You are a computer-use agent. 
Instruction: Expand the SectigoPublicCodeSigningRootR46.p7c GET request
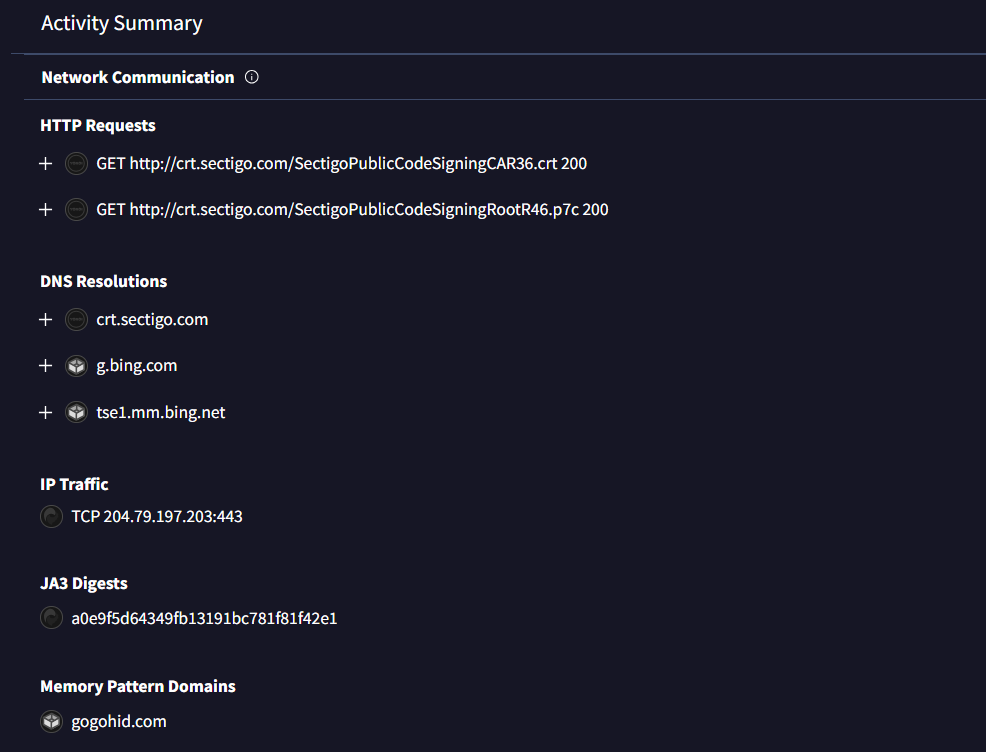pos(45,209)
